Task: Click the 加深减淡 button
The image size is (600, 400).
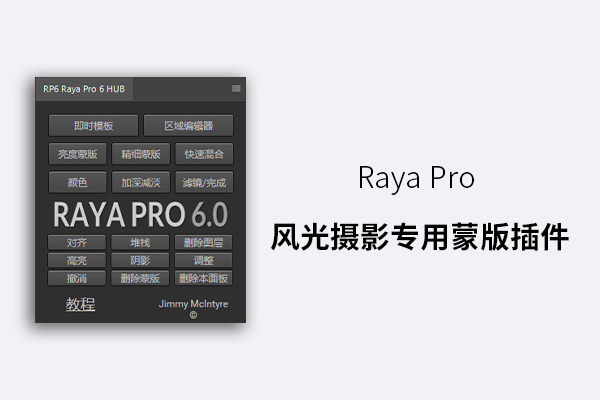Action: click(x=141, y=183)
